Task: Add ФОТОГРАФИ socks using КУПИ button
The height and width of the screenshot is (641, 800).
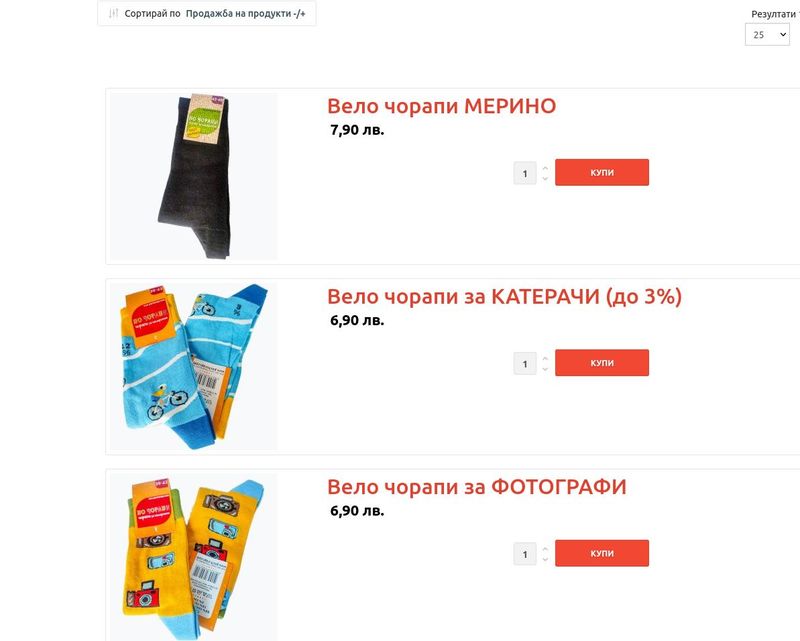Action: pos(602,553)
